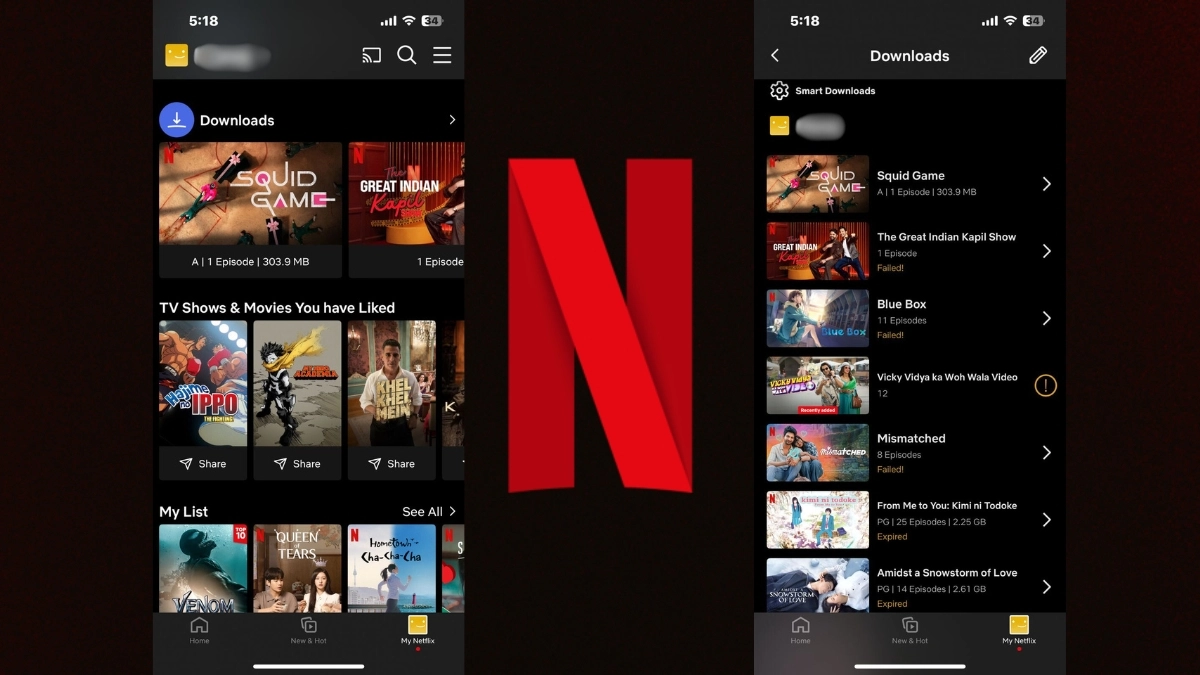The height and width of the screenshot is (675, 1200).
Task: Tap the Share icon under My Hero Academia
Action: click(x=297, y=463)
